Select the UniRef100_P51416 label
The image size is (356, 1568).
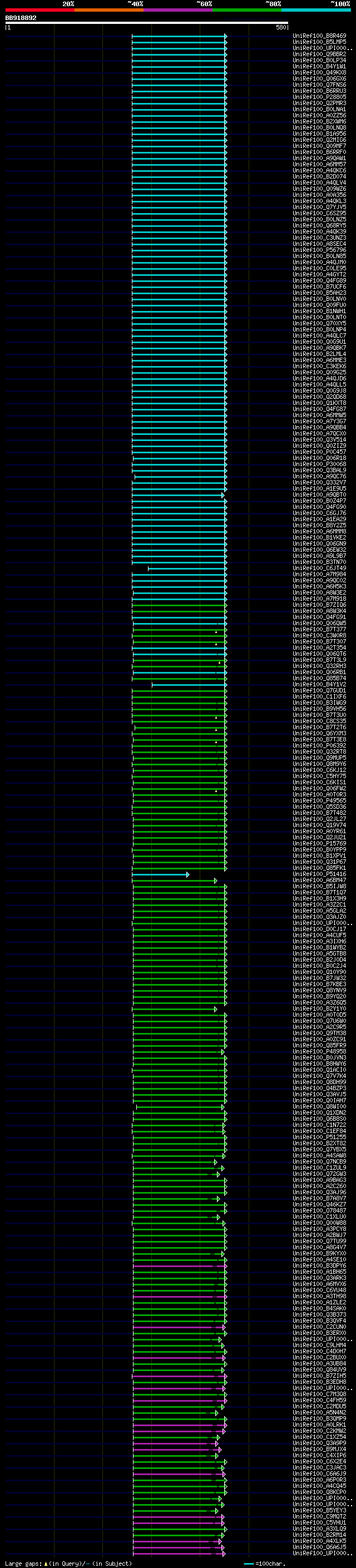(x=319, y=874)
